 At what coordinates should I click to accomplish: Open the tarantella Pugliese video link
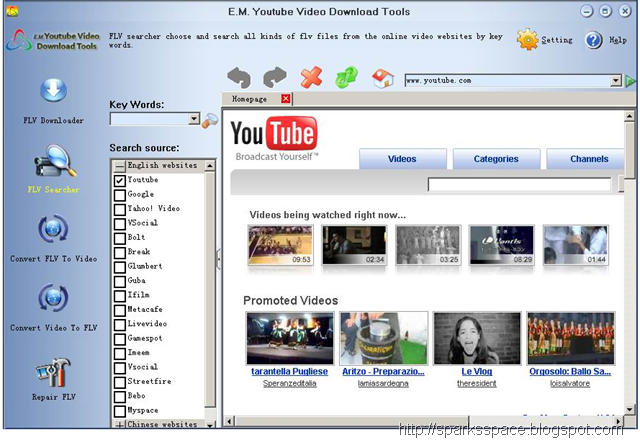pyautogui.click(x=289, y=371)
